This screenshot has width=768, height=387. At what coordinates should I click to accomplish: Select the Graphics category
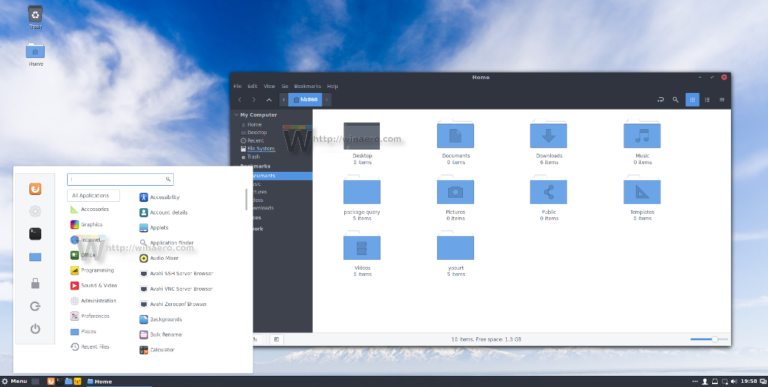coord(86,224)
